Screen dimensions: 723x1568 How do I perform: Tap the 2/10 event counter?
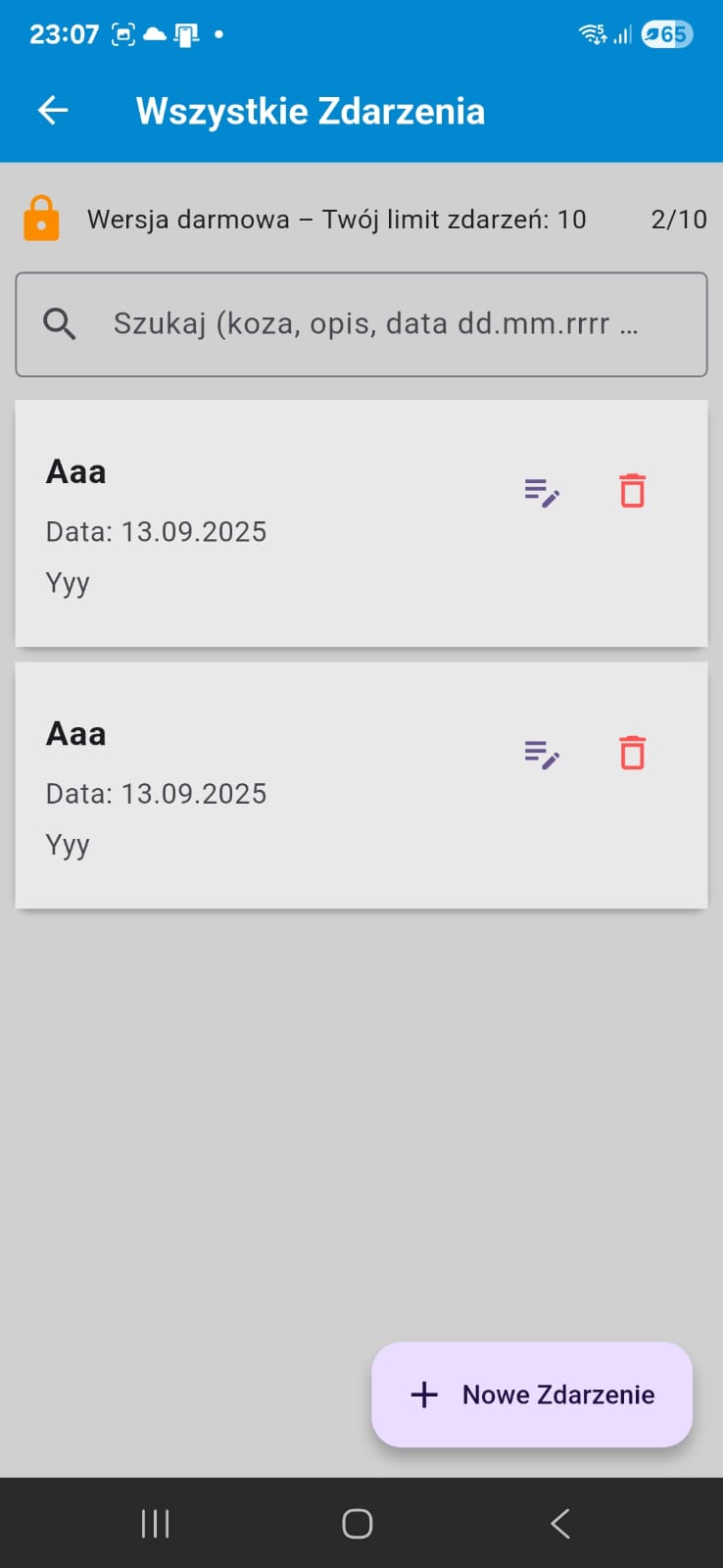pos(678,220)
